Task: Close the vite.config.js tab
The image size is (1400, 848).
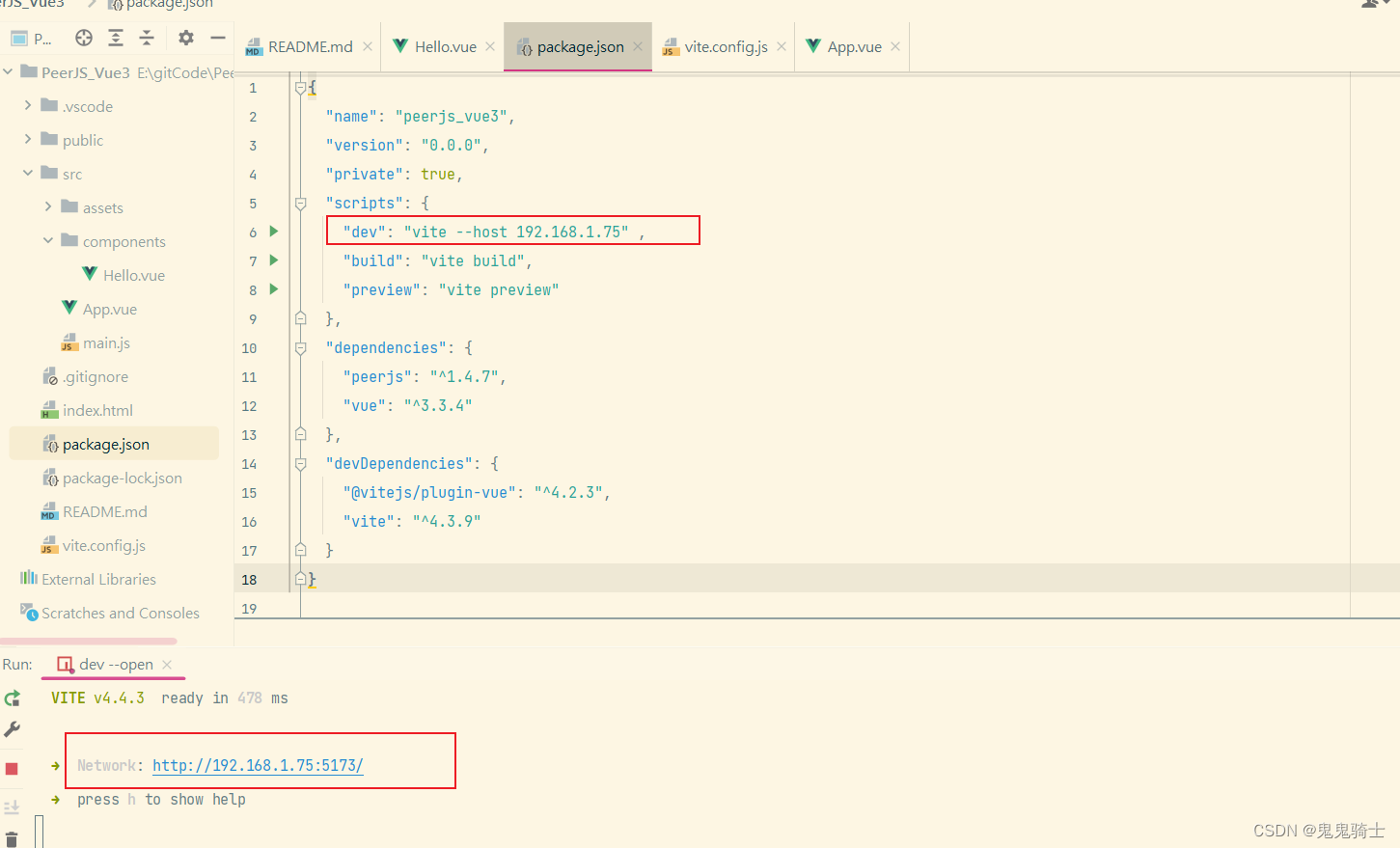Action: tap(782, 46)
